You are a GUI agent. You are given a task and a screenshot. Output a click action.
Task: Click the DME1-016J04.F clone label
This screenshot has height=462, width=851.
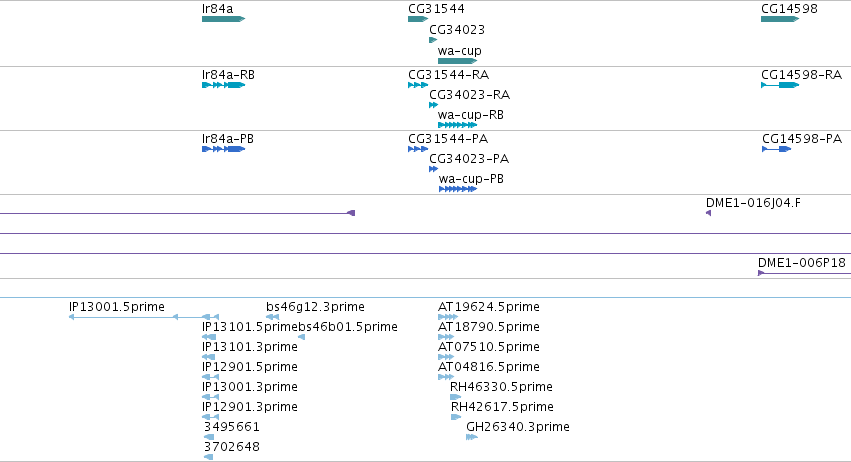753,202
